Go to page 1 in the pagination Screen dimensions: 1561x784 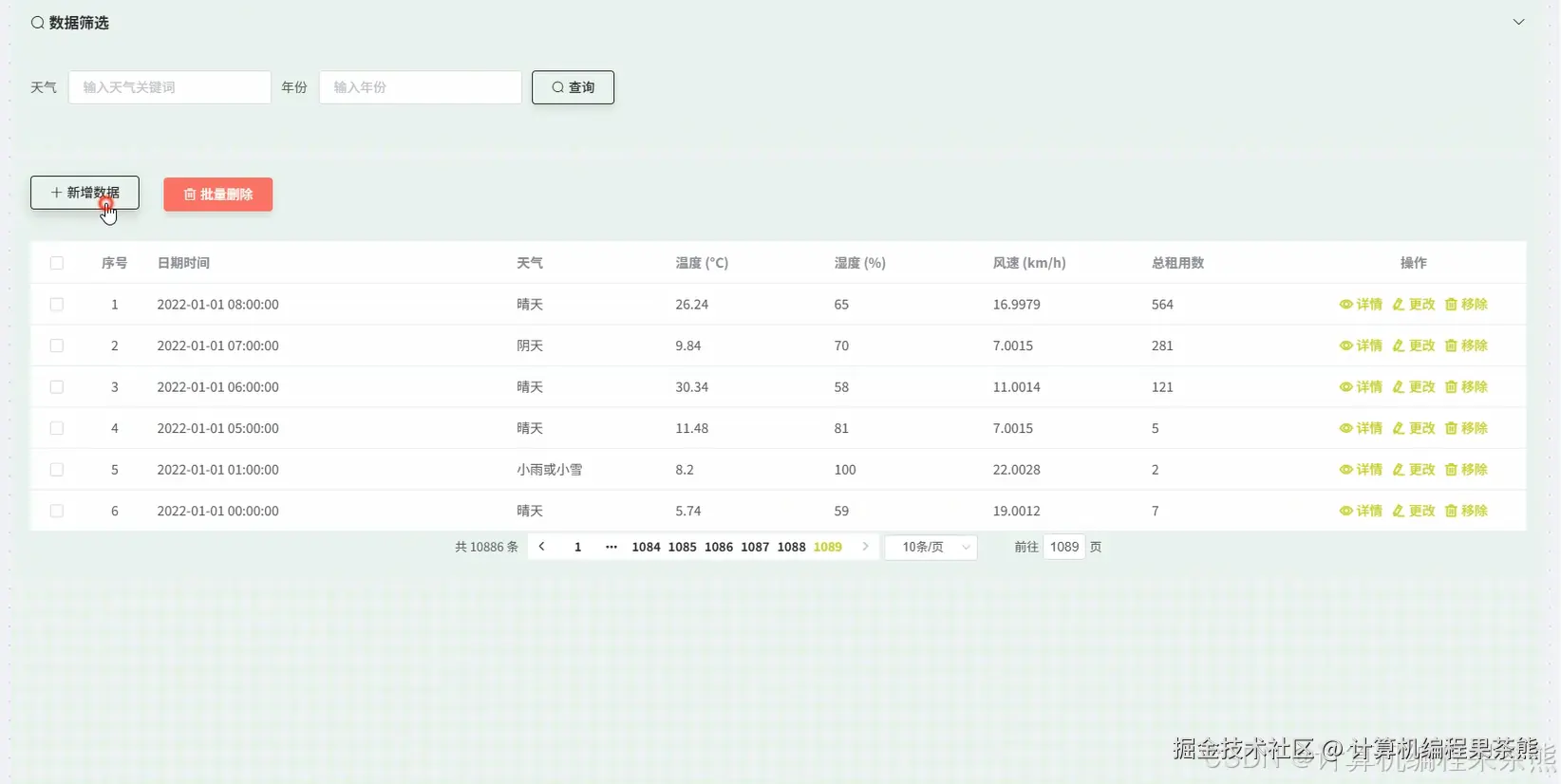tap(577, 547)
